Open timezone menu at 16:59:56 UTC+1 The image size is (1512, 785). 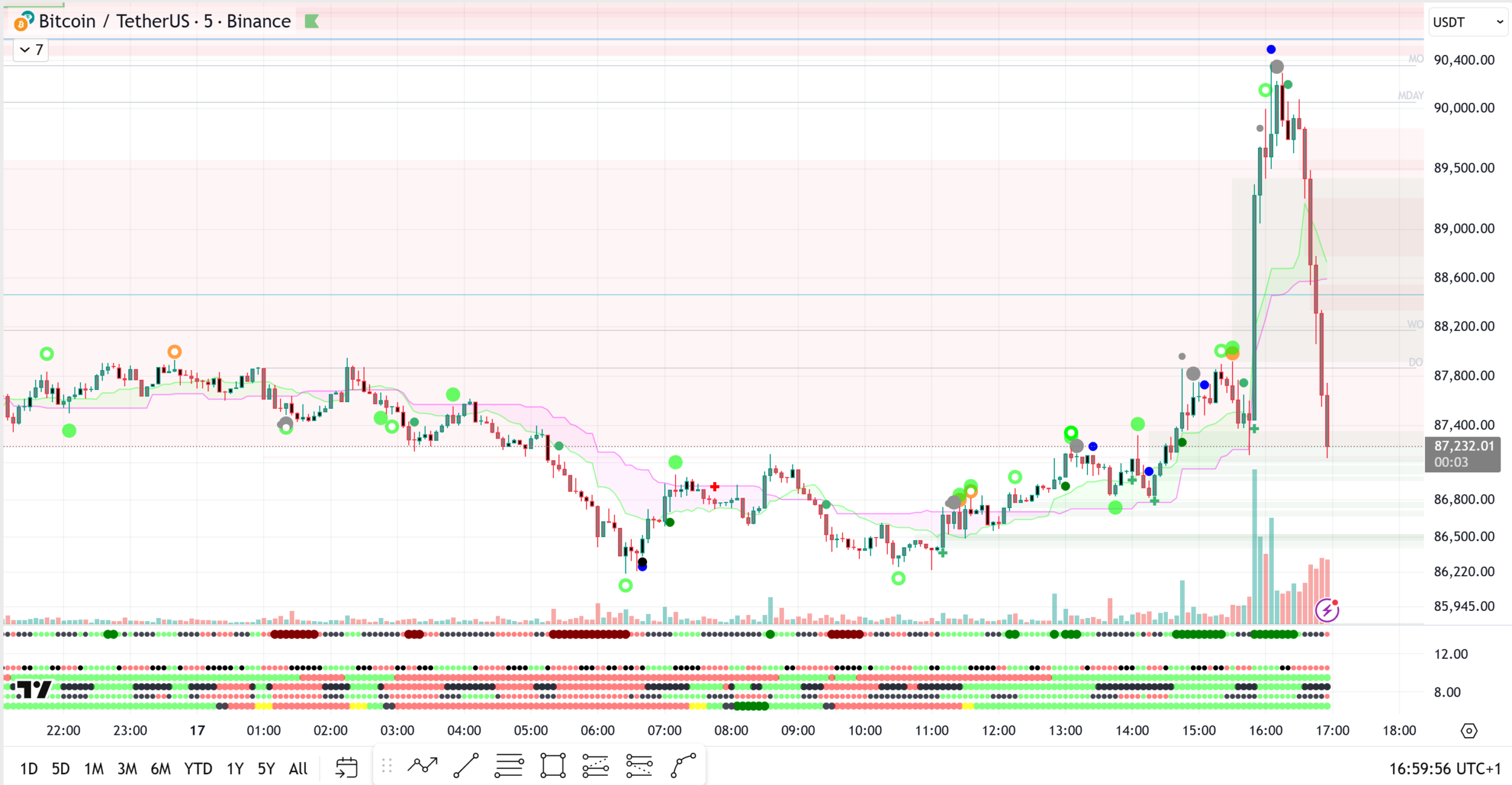tap(1444, 768)
